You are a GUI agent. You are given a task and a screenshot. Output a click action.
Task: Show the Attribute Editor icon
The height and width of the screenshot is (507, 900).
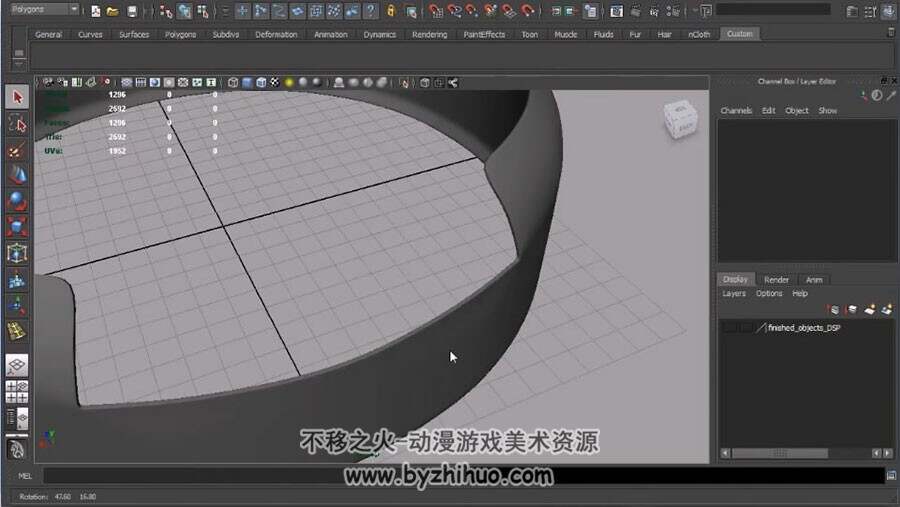coord(853,11)
